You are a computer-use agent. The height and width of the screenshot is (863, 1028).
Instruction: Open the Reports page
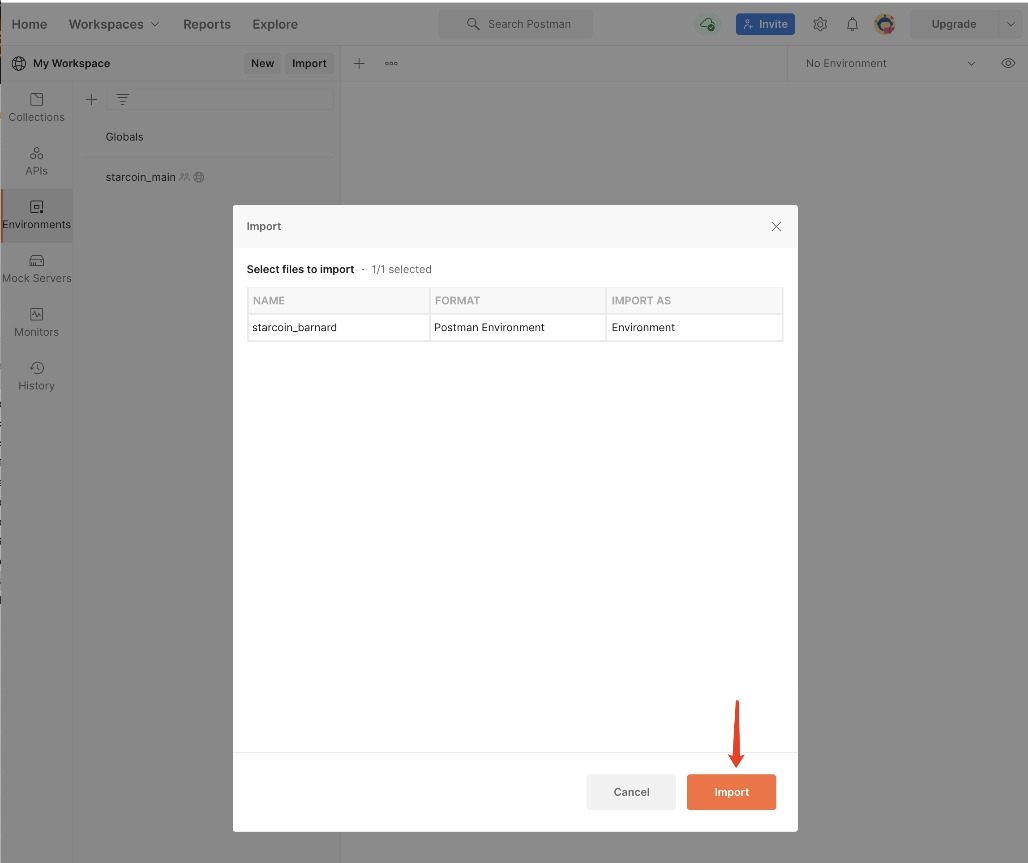pos(207,24)
